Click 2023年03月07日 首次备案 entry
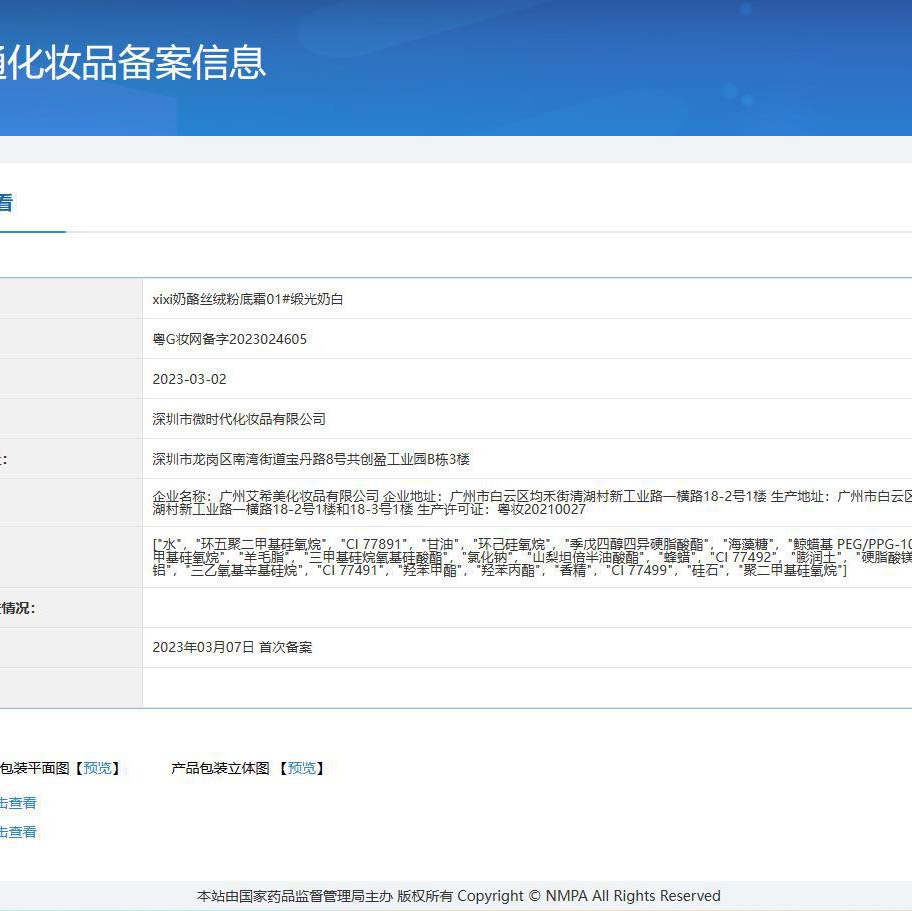Viewport: 912px width, 911px height. pyautogui.click(x=232, y=647)
